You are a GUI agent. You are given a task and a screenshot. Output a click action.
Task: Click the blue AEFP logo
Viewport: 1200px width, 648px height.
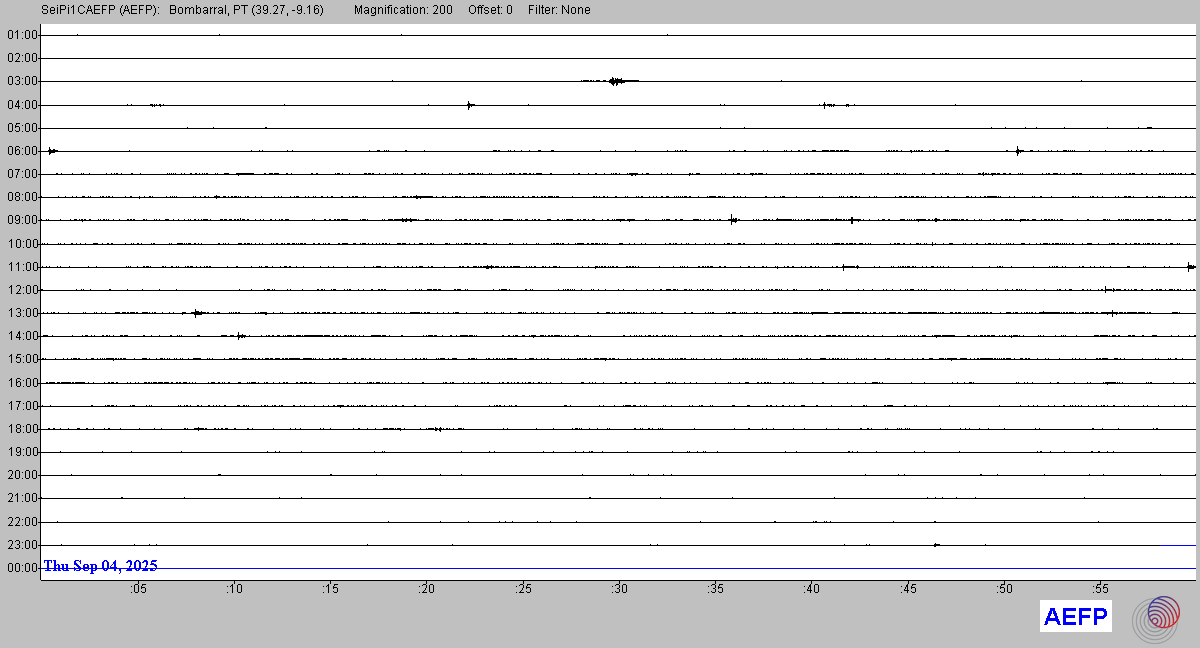tap(1076, 617)
